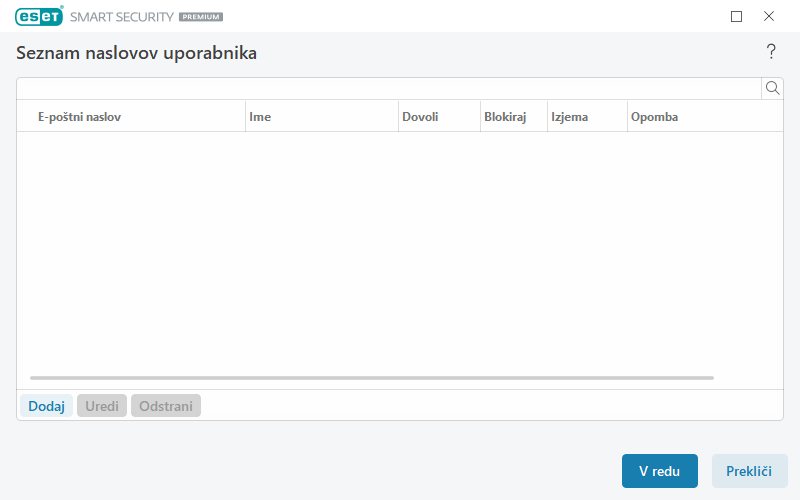Image resolution: width=800 pixels, height=500 pixels.
Task: Confirm with the V redu button
Action: coord(660,471)
